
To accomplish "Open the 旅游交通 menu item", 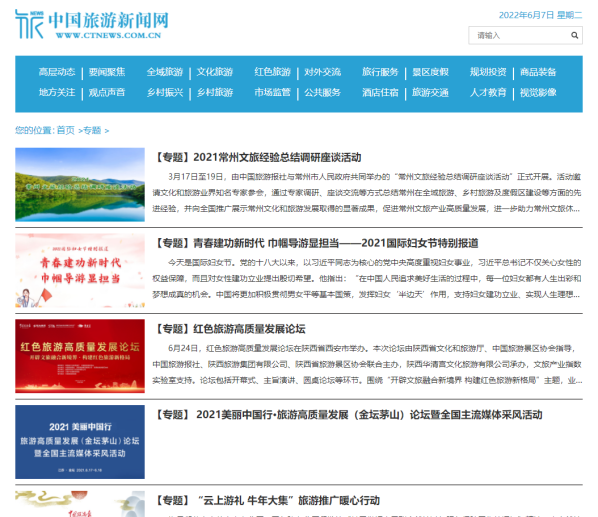I will (x=430, y=93).
